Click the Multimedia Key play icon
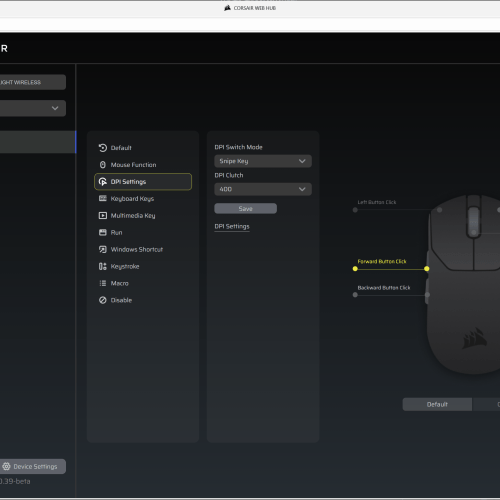Screen dimensions: 500x500 [x=103, y=215]
